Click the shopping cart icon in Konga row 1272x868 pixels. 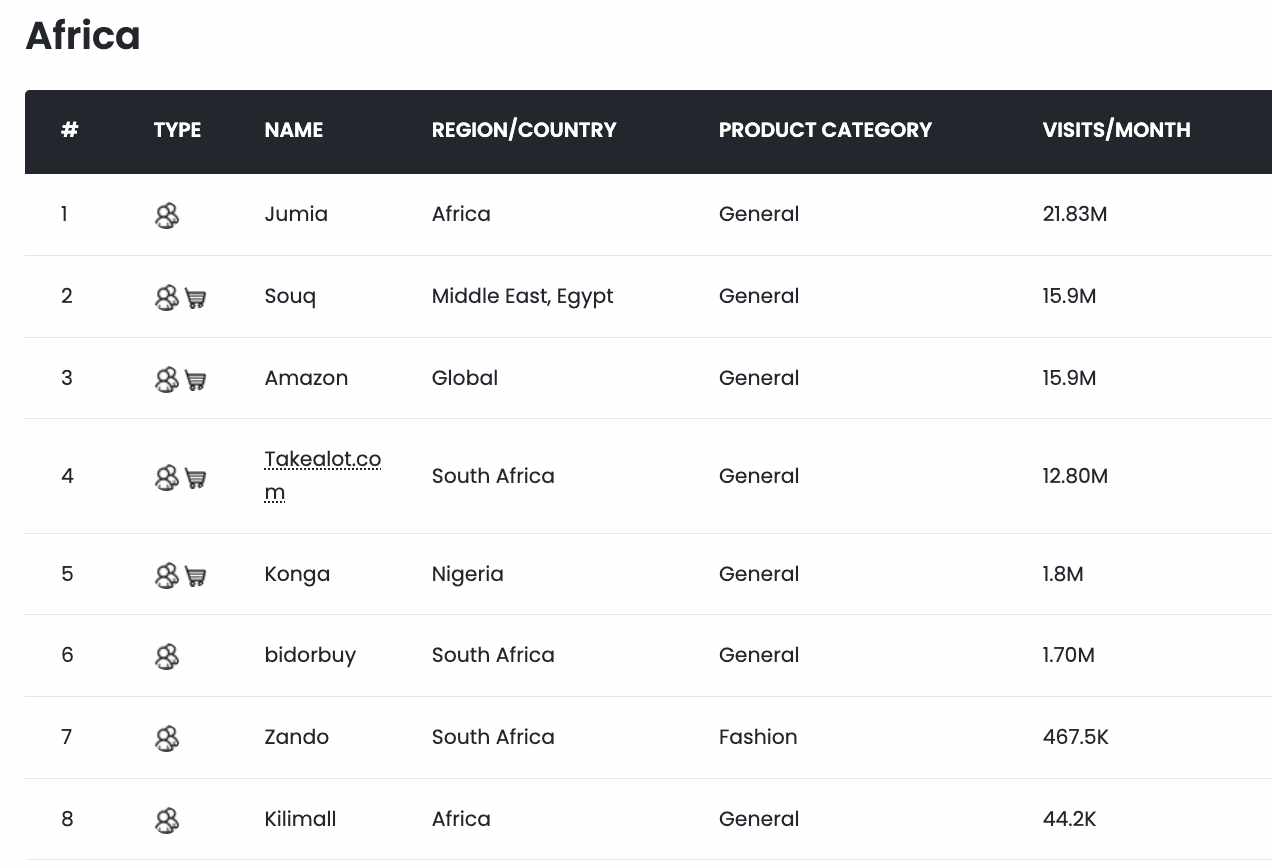tap(196, 576)
